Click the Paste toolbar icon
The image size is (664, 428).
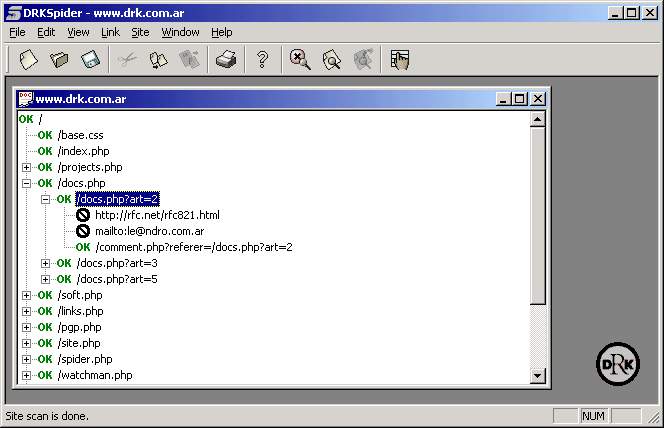(x=189, y=59)
